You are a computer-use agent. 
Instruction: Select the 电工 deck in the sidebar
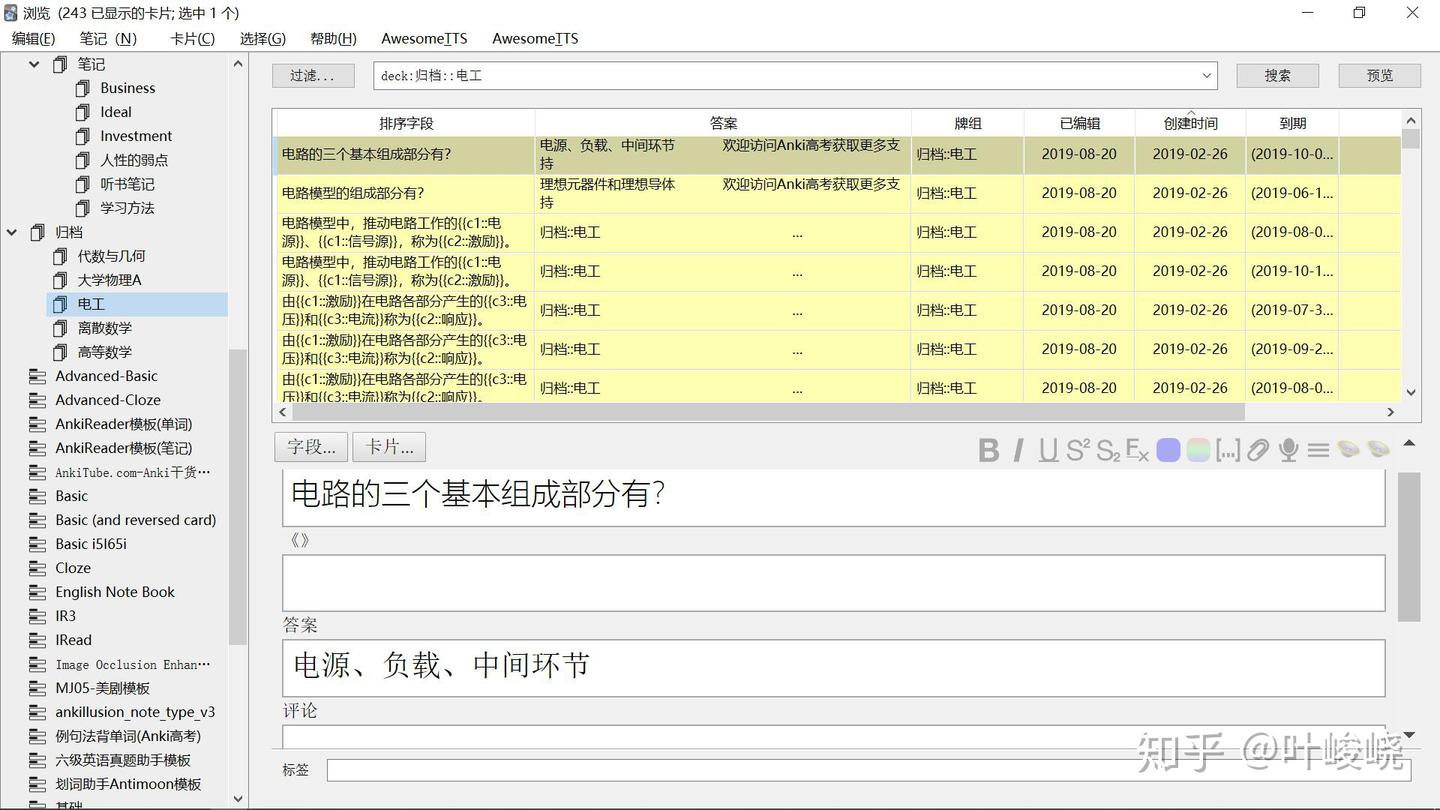(137, 304)
